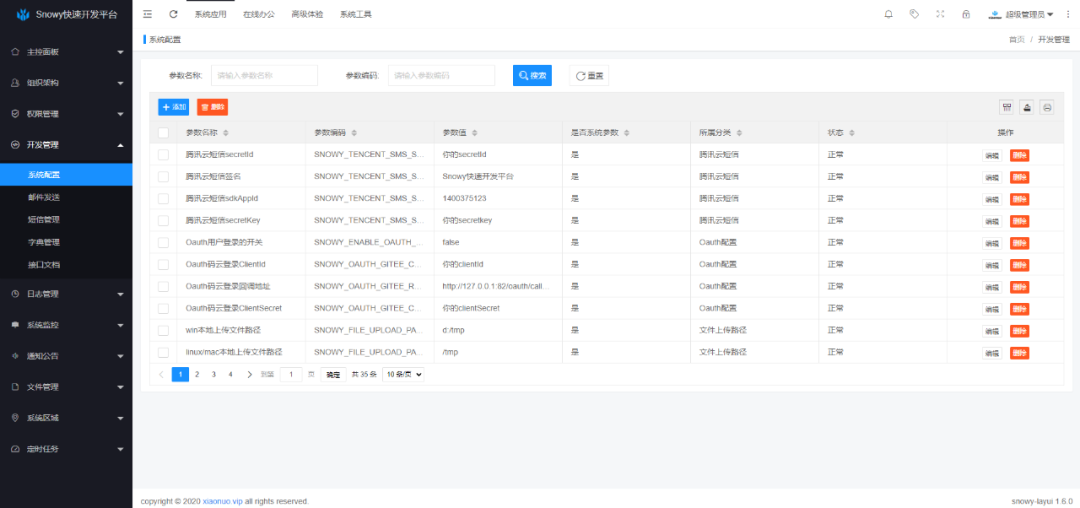Check the row for 腾讯云短信secretId

point(164,155)
